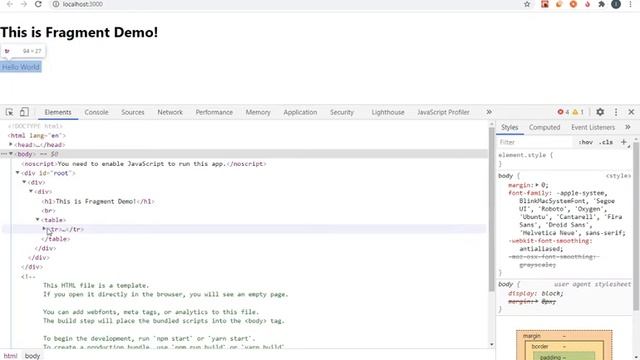
Task: Close the DevTools panel
Action: (x=631, y=112)
